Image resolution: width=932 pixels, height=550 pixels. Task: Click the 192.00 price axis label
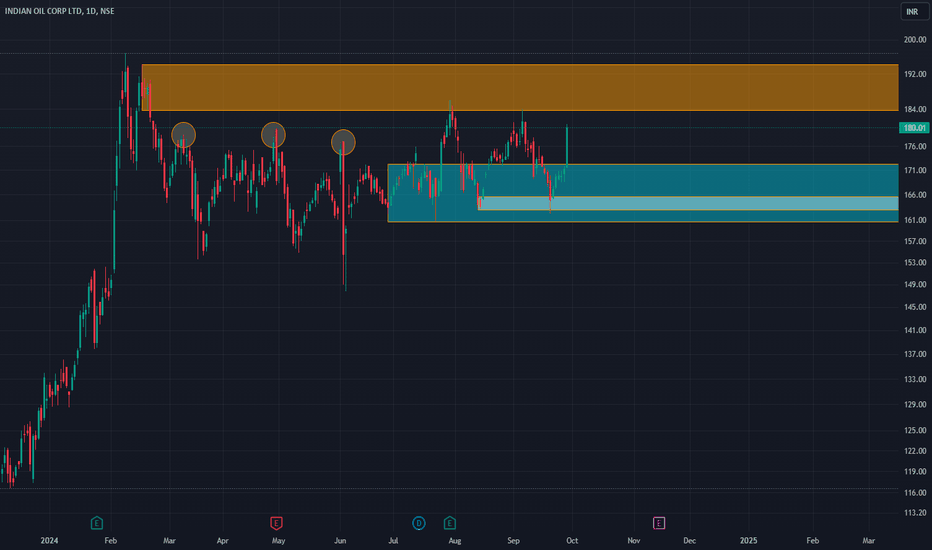click(x=915, y=74)
